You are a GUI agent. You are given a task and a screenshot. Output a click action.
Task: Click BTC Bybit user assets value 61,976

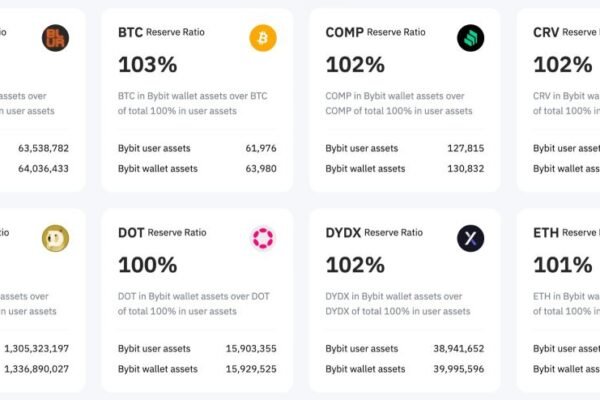click(x=260, y=148)
